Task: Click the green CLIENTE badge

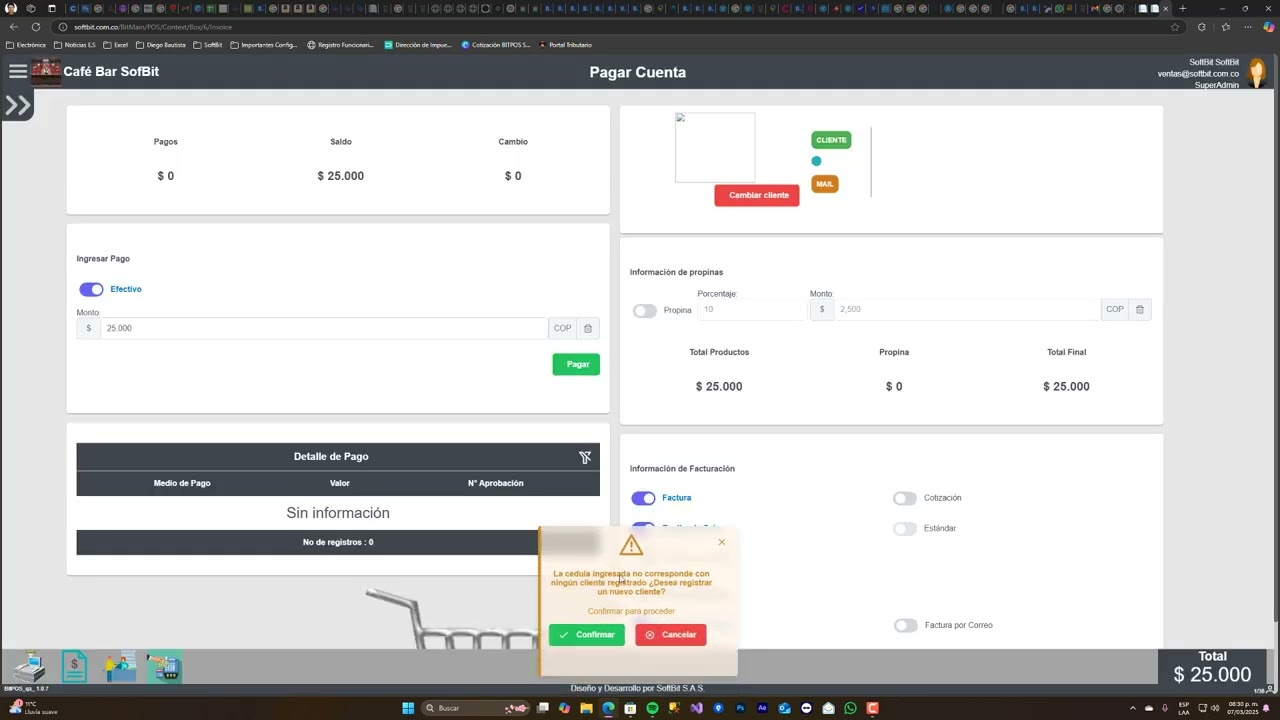Action: pyautogui.click(x=831, y=140)
